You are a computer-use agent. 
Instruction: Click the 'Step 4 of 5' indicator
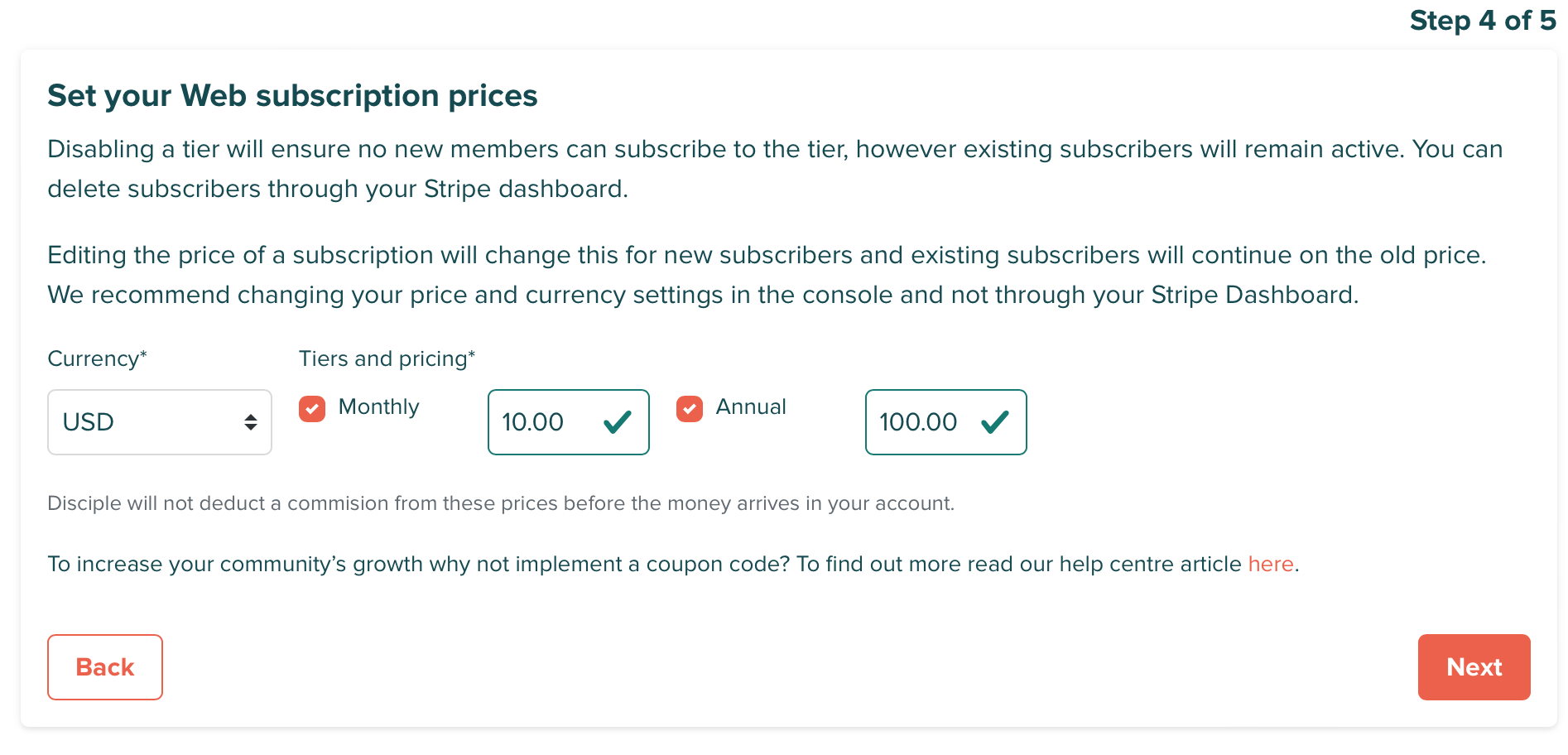click(x=1482, y=21)
